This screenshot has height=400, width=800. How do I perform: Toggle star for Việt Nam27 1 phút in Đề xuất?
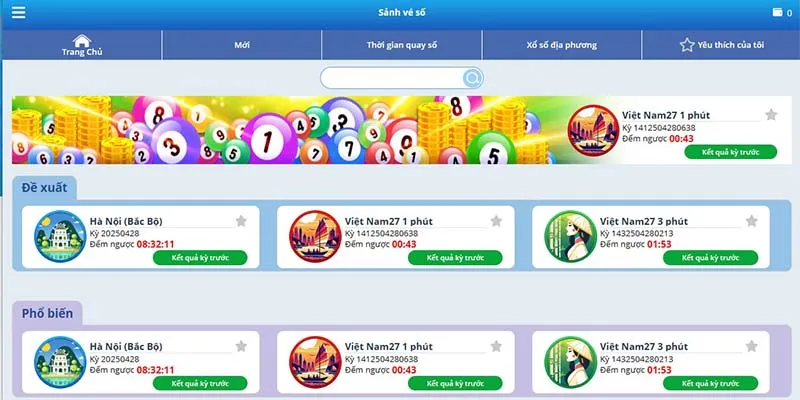[x=496, y=221]
